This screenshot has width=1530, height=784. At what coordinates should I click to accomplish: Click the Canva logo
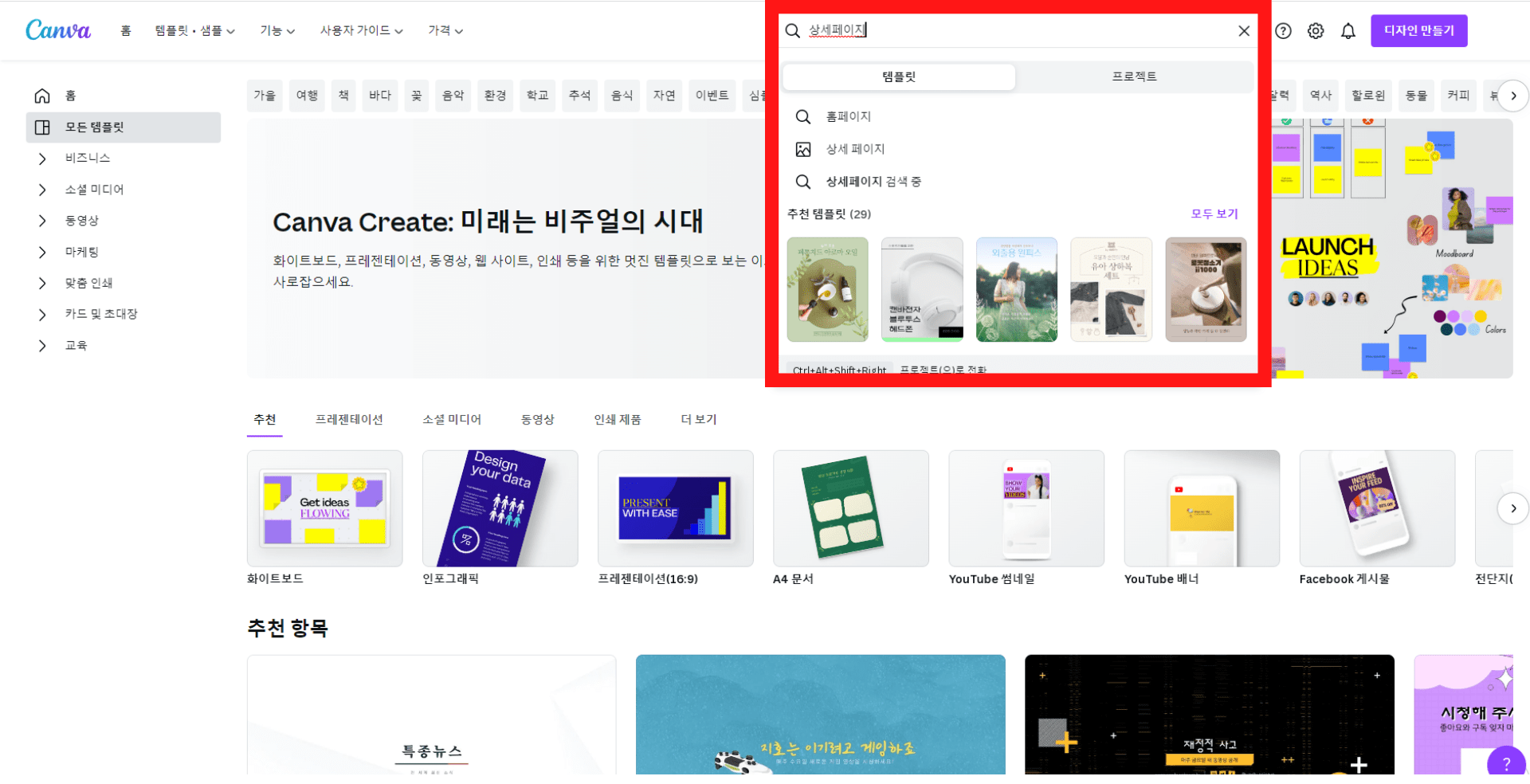[x=58, y=30]
